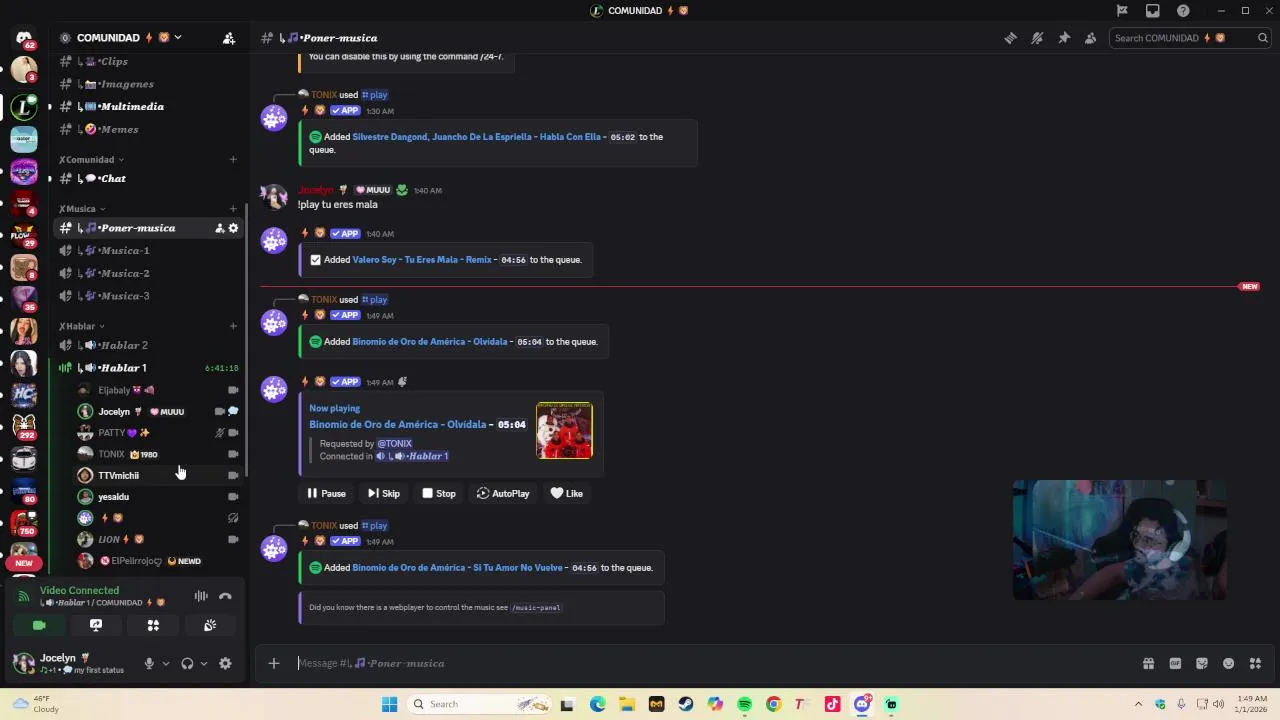Pause the current song
The image size is (1280, 720).
(x=326, y=493)
